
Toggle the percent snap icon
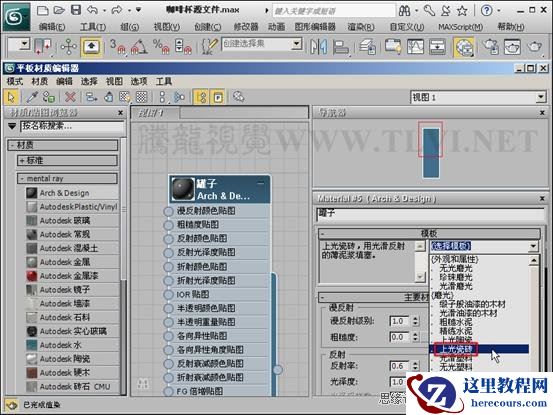[x=161, y=47]
